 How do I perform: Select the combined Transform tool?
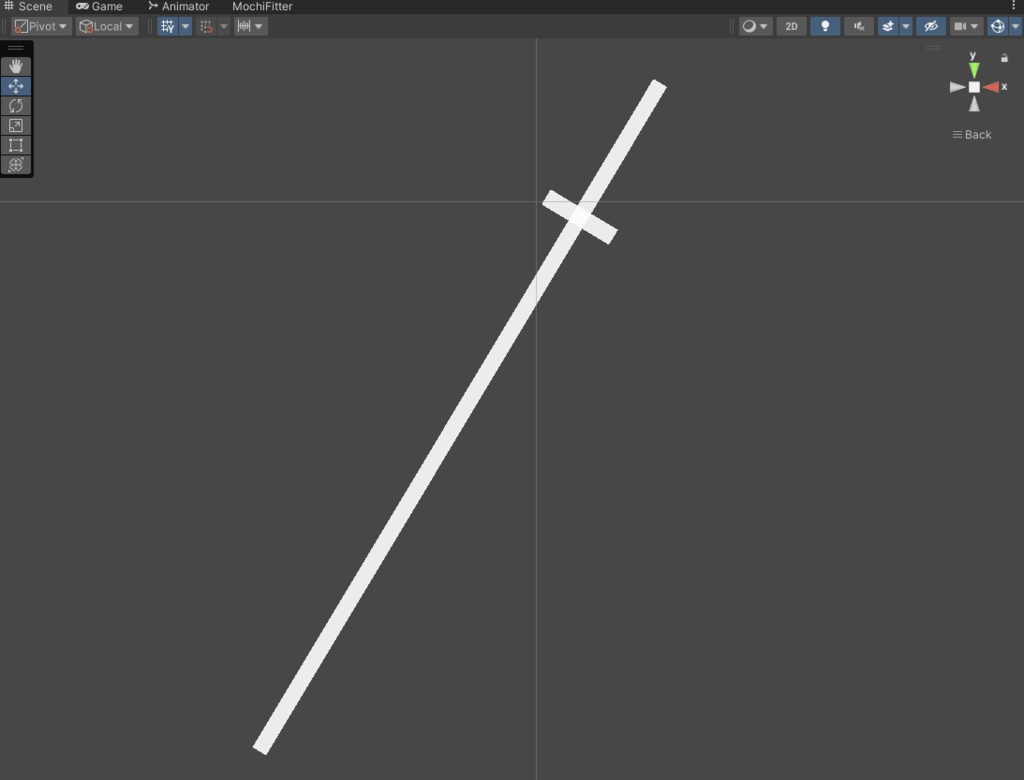[x=16, y=165]
